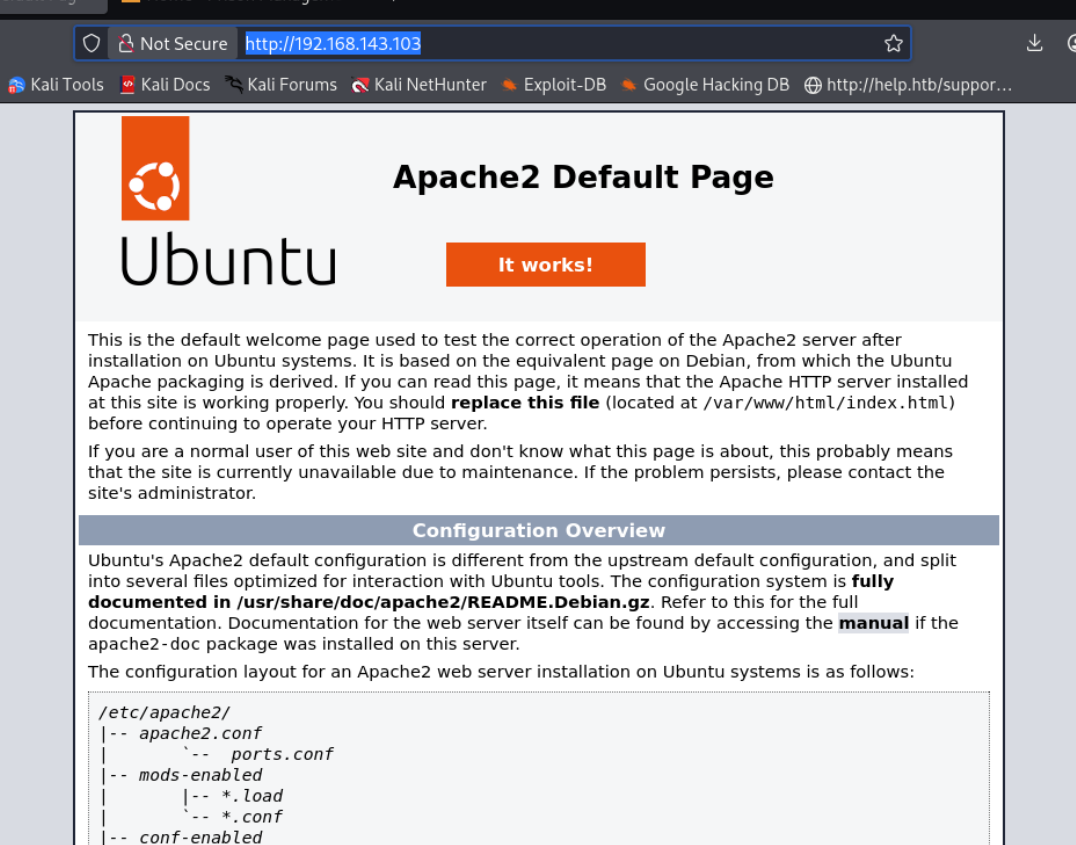Viewport: 1076px width, 845px height.
Task: Open the Kali NetHunter bookmark
Action: coord(419,85)
